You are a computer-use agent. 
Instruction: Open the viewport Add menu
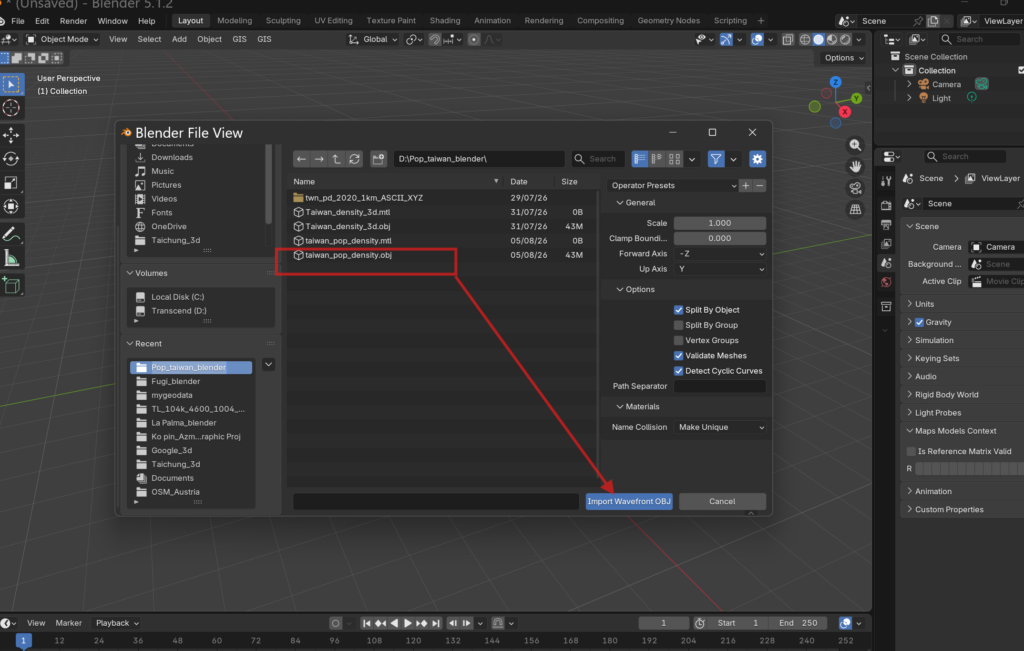click(x=179, y=39)
